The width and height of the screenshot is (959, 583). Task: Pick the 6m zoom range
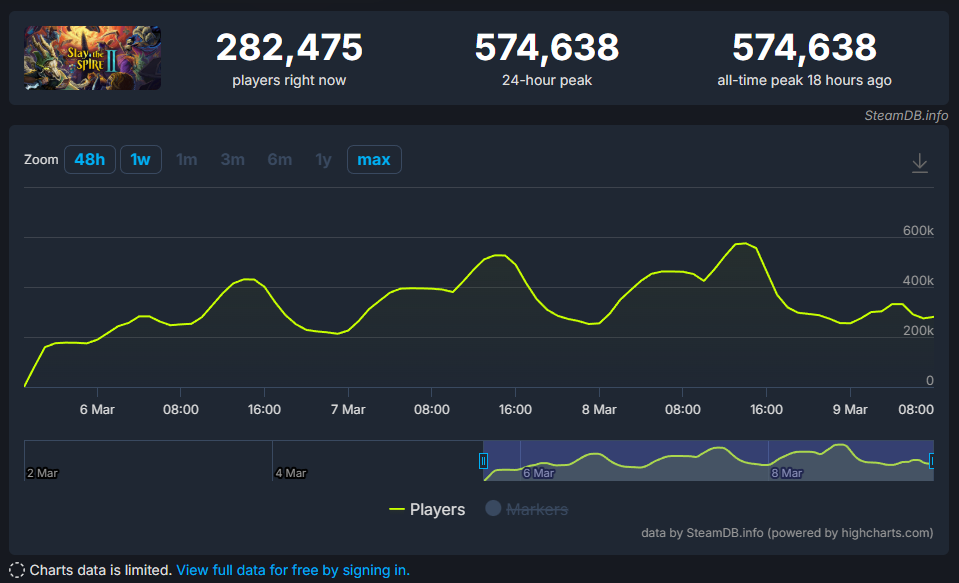(x=279, y=160)
